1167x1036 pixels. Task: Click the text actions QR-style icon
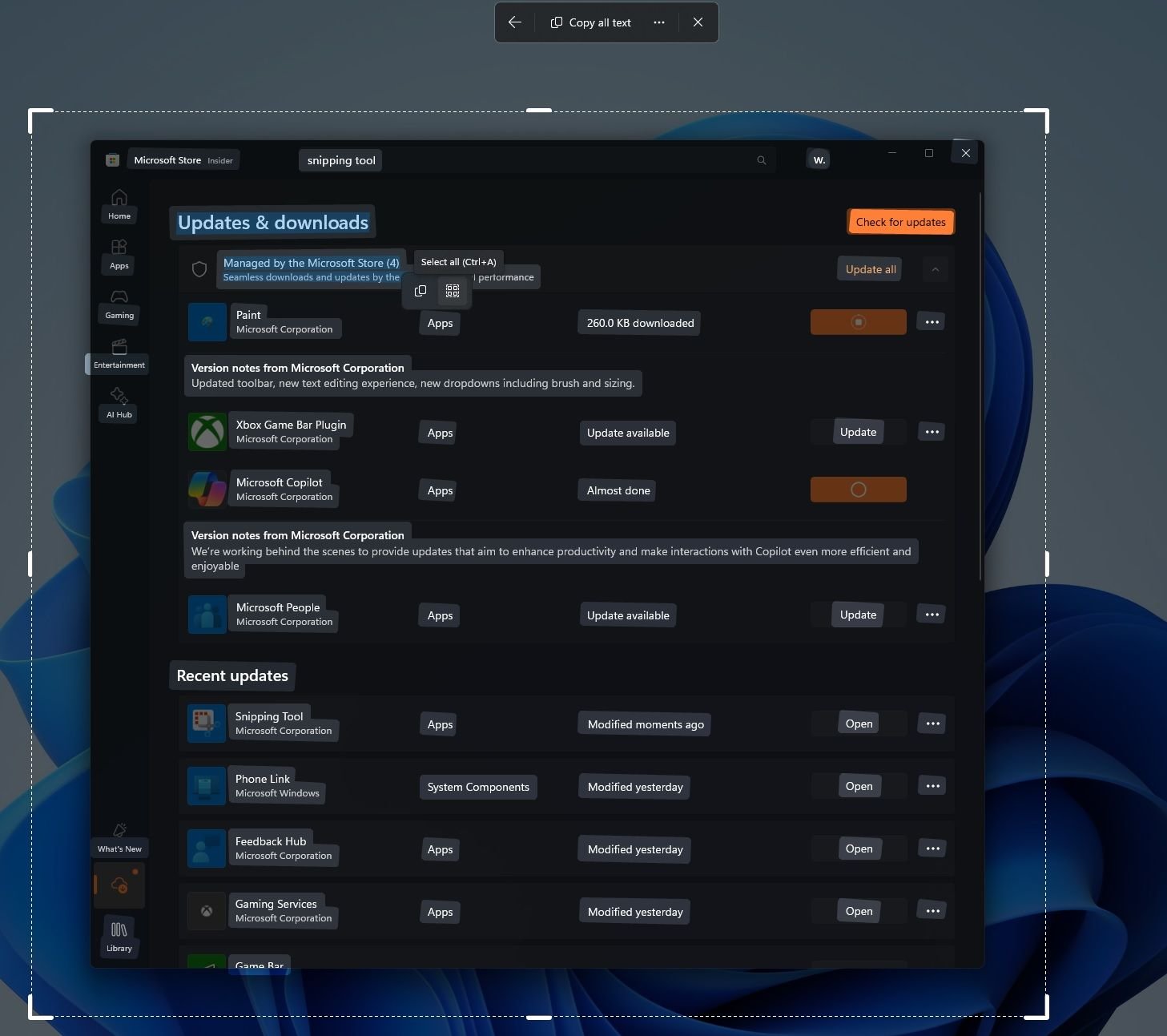click(452, 290)
